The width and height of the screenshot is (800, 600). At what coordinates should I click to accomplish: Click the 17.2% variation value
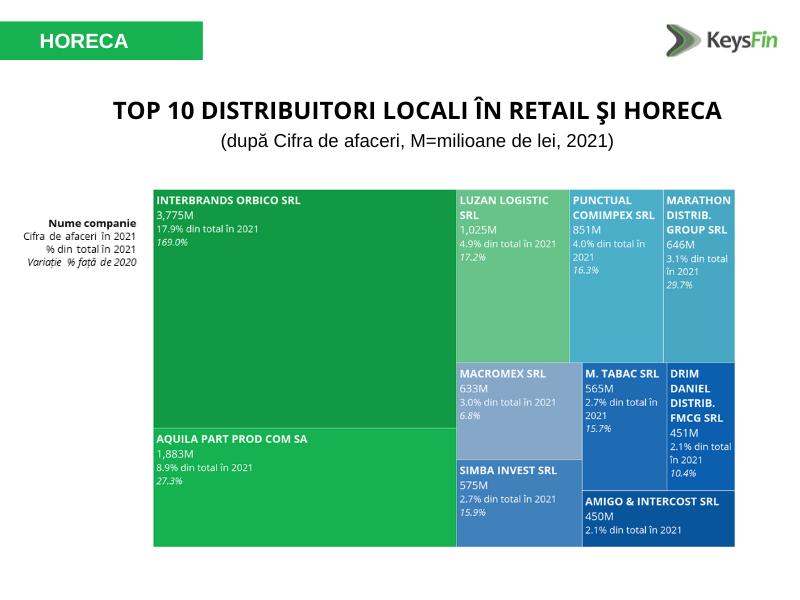472,257
